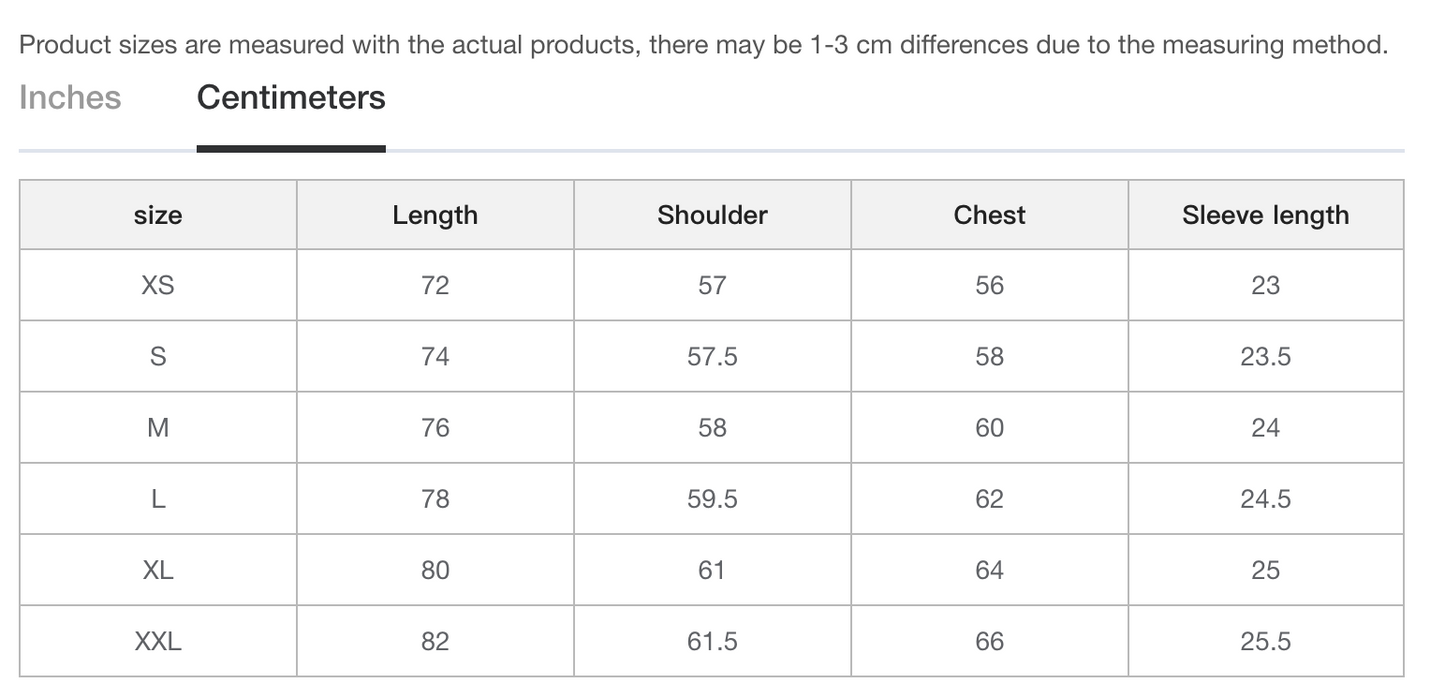Click the XS length value 72
1445x683 pixels.
(435, 285)
